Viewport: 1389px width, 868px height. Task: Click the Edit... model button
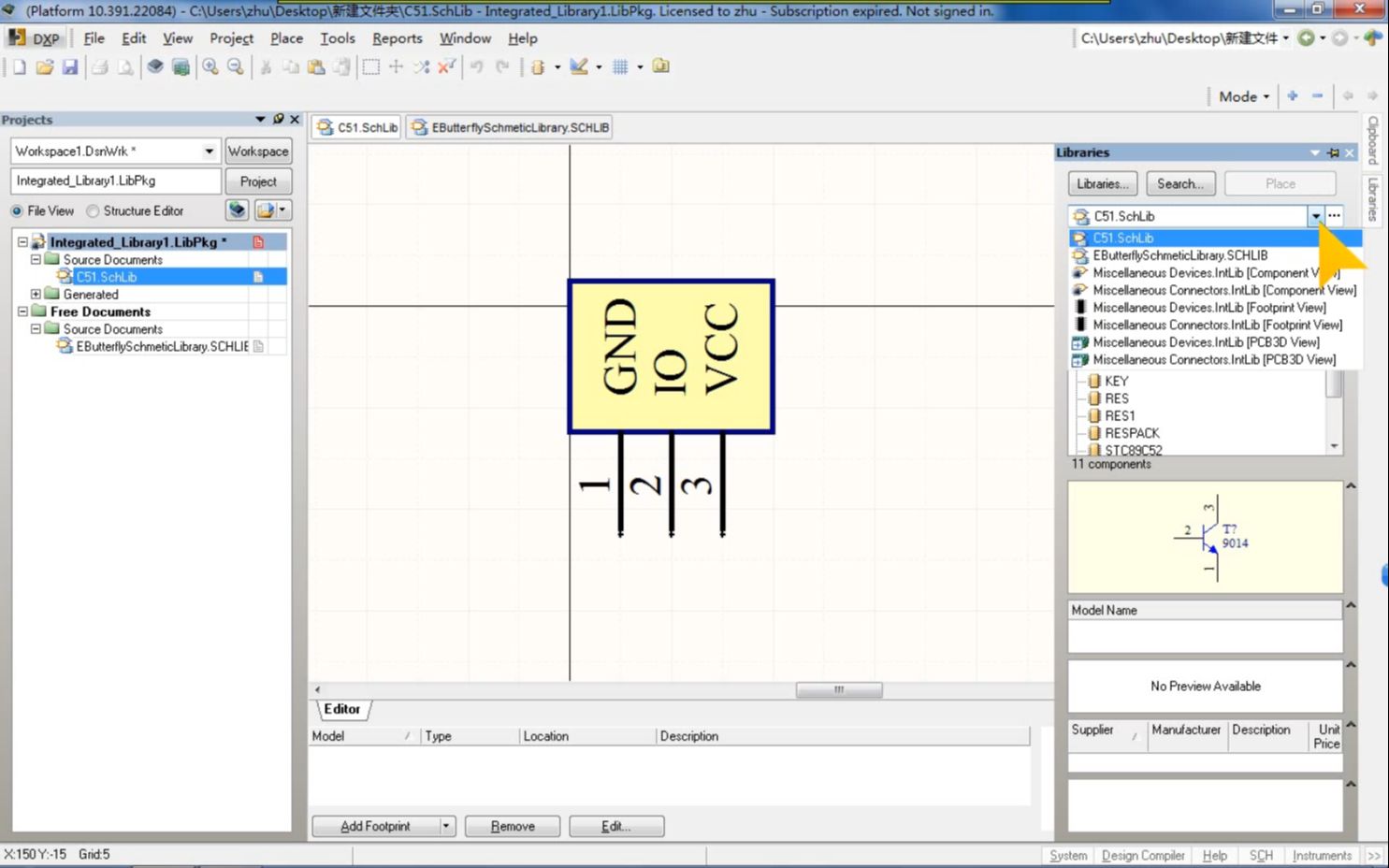pyautogui.click(x=616, y=826)
